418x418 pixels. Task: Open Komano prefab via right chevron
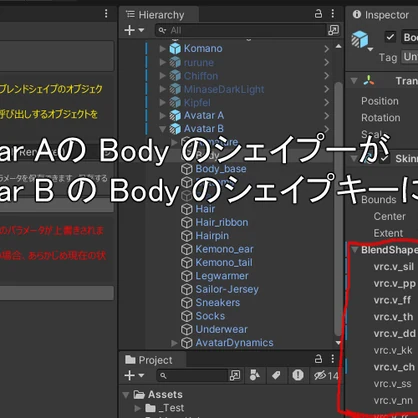[327, 49]
